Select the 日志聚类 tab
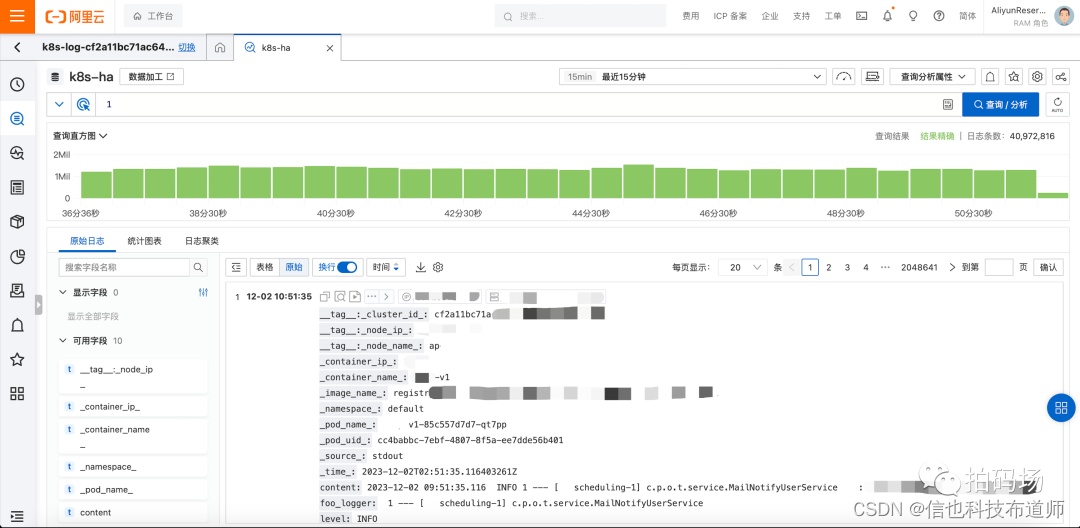 [202, 241]
